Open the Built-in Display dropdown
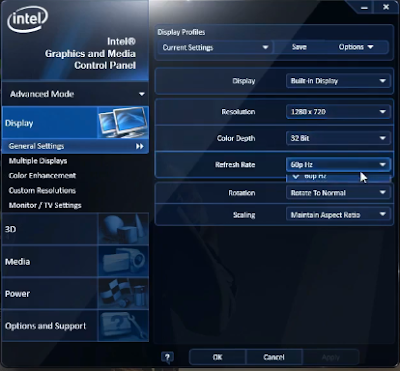The height and width of the screenshot is (371, 400). pyautogui.click(x=338, y=81)
